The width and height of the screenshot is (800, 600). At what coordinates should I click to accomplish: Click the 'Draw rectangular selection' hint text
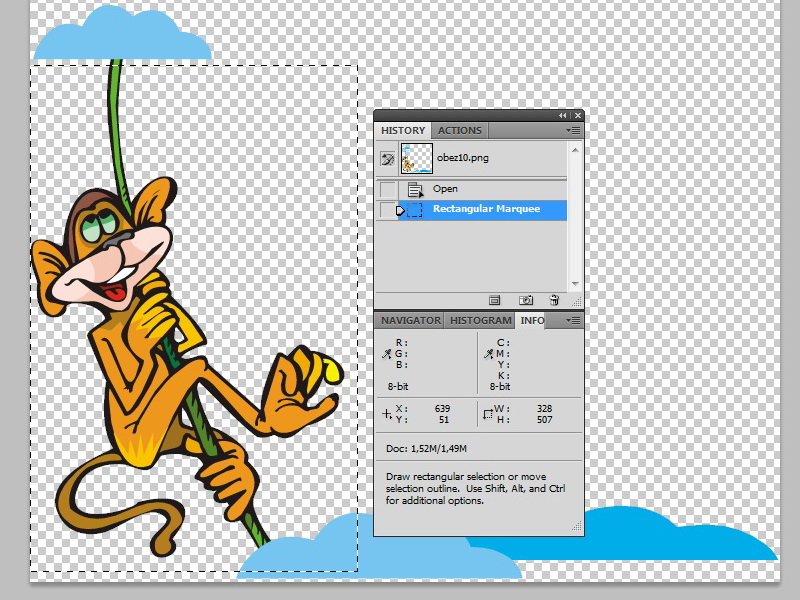point(476,489)
